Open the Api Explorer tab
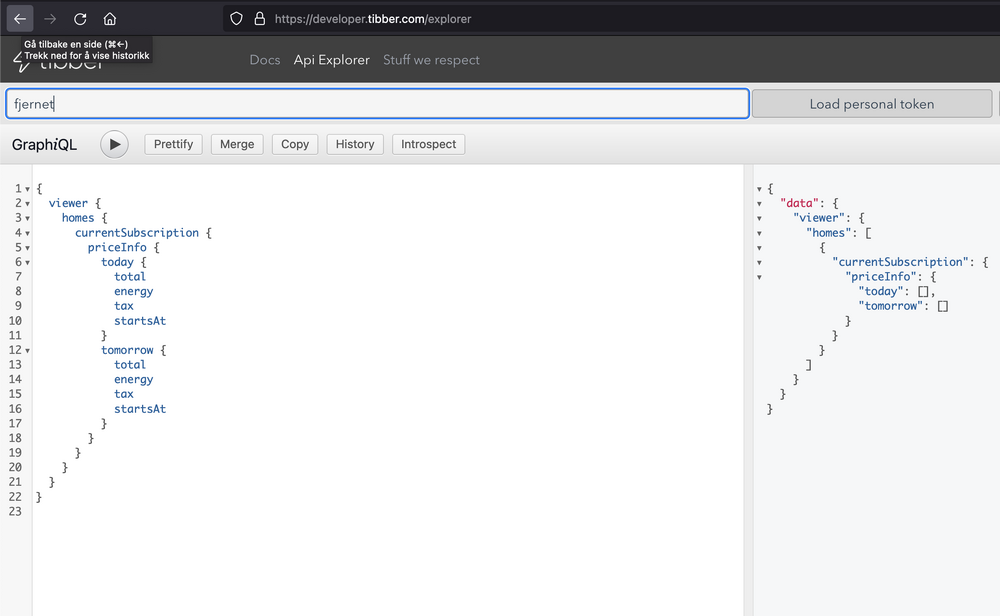1000x616 pixels. 331,60
